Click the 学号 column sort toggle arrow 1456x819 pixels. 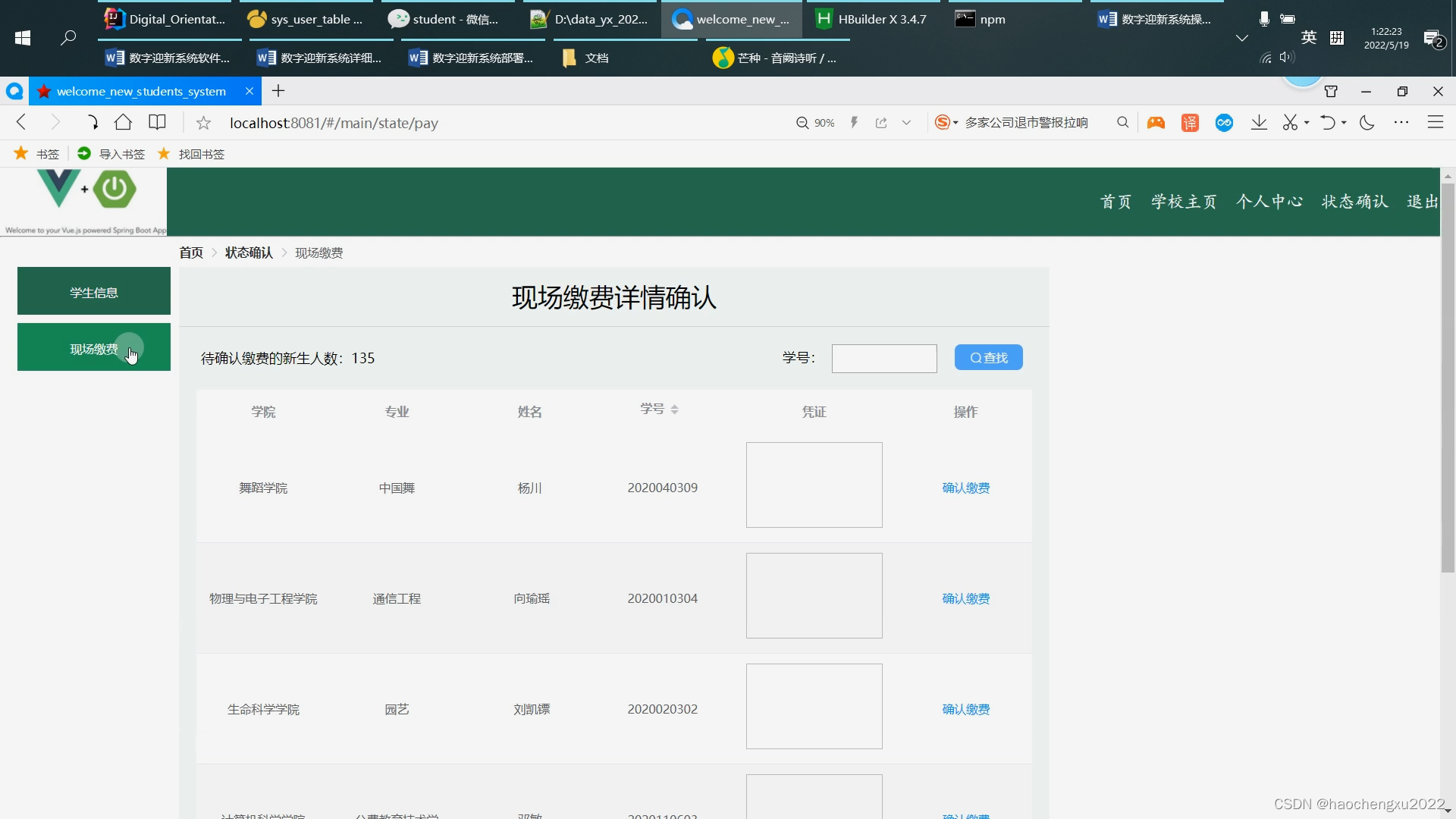click(676, 409)
